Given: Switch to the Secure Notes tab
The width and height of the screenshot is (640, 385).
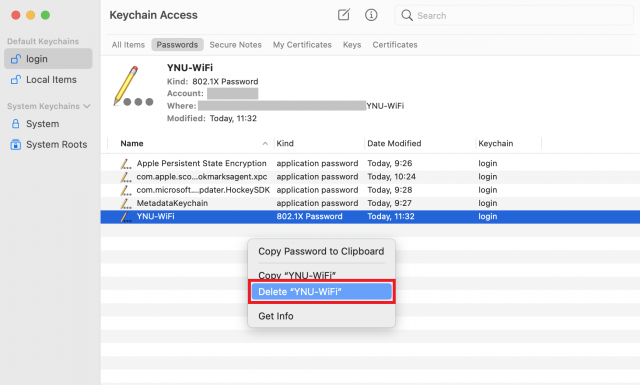Looking at the screenshot, I should (236, 45).
